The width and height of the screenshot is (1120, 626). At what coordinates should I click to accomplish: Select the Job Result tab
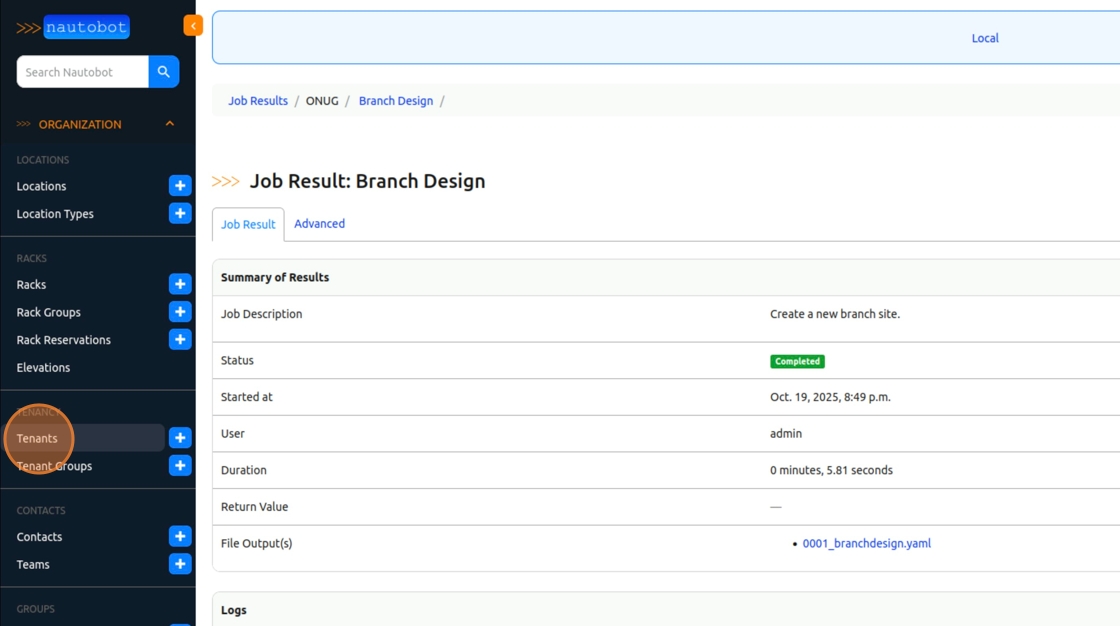point(248,225)
